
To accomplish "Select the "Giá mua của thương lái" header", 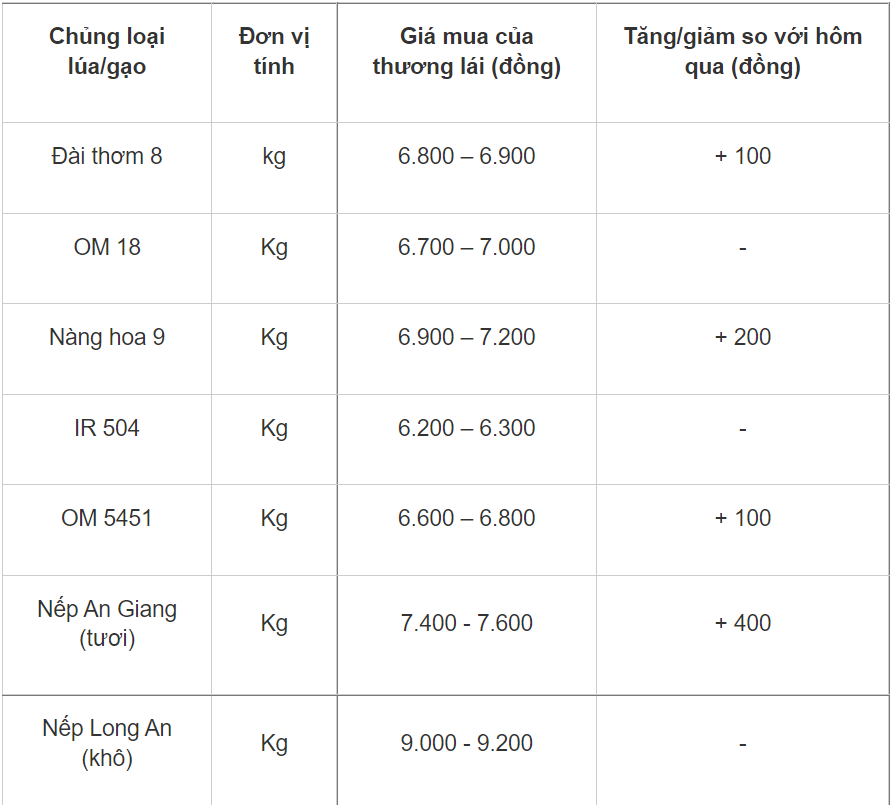I will click(466, 52).
